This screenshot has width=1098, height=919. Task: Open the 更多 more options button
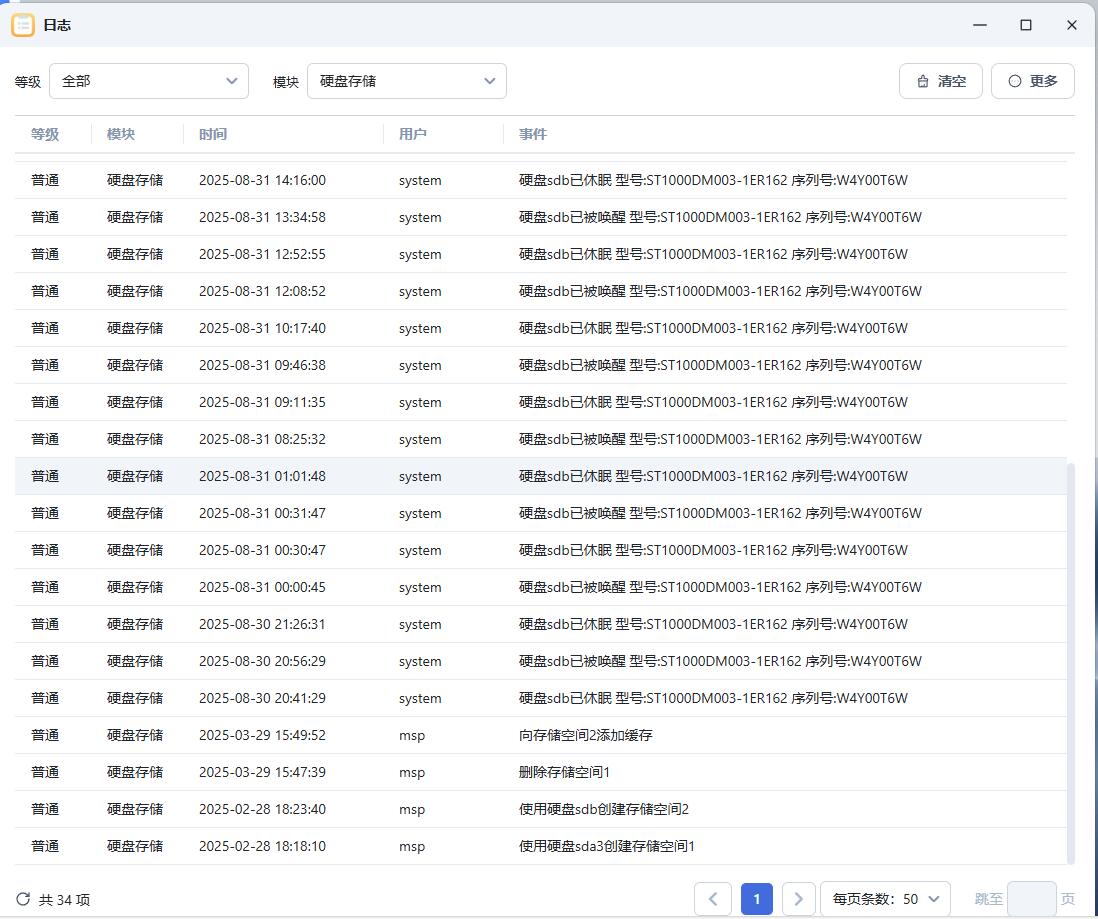point(1032,81)
